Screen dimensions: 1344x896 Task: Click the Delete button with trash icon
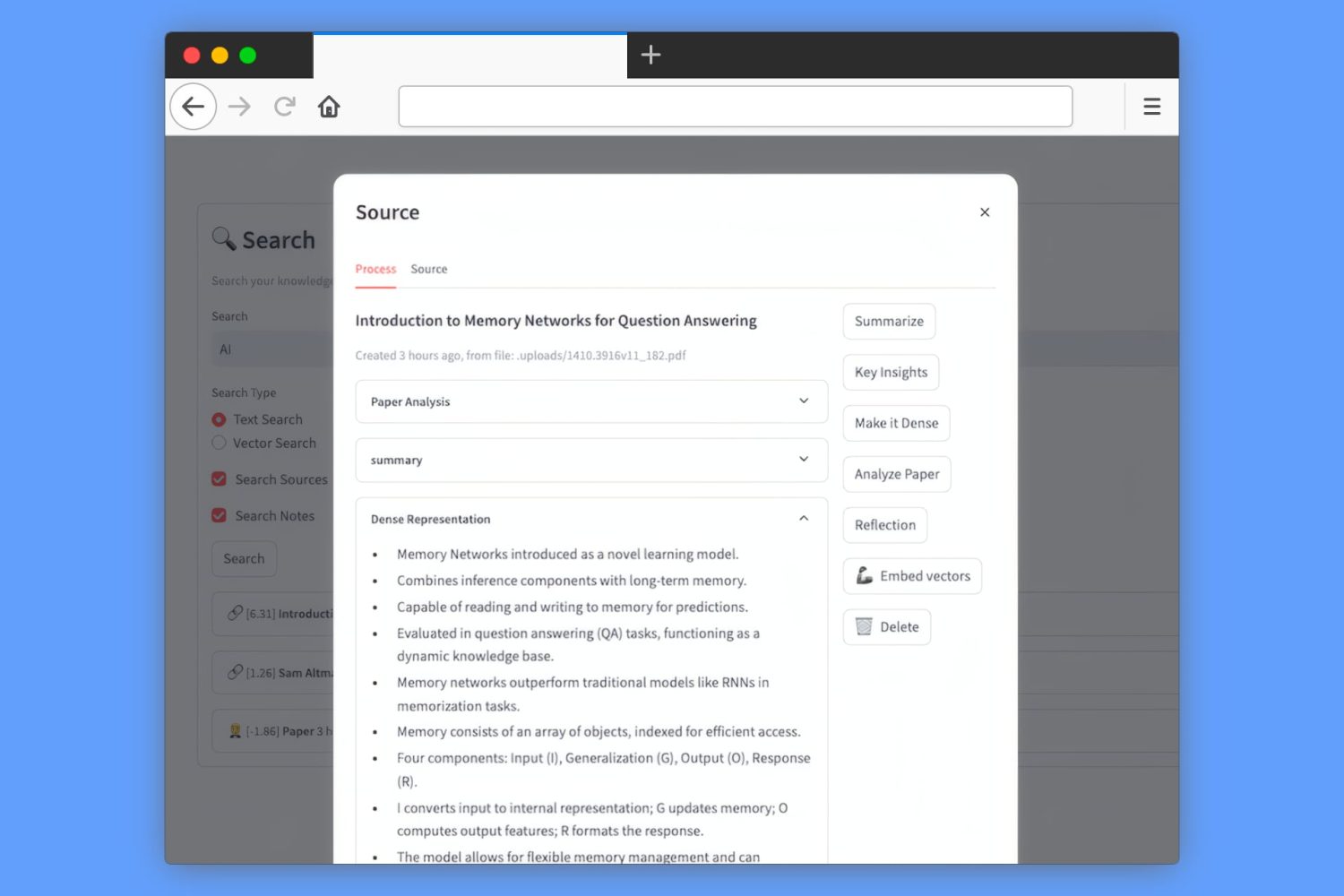click(x=887, y=627)
